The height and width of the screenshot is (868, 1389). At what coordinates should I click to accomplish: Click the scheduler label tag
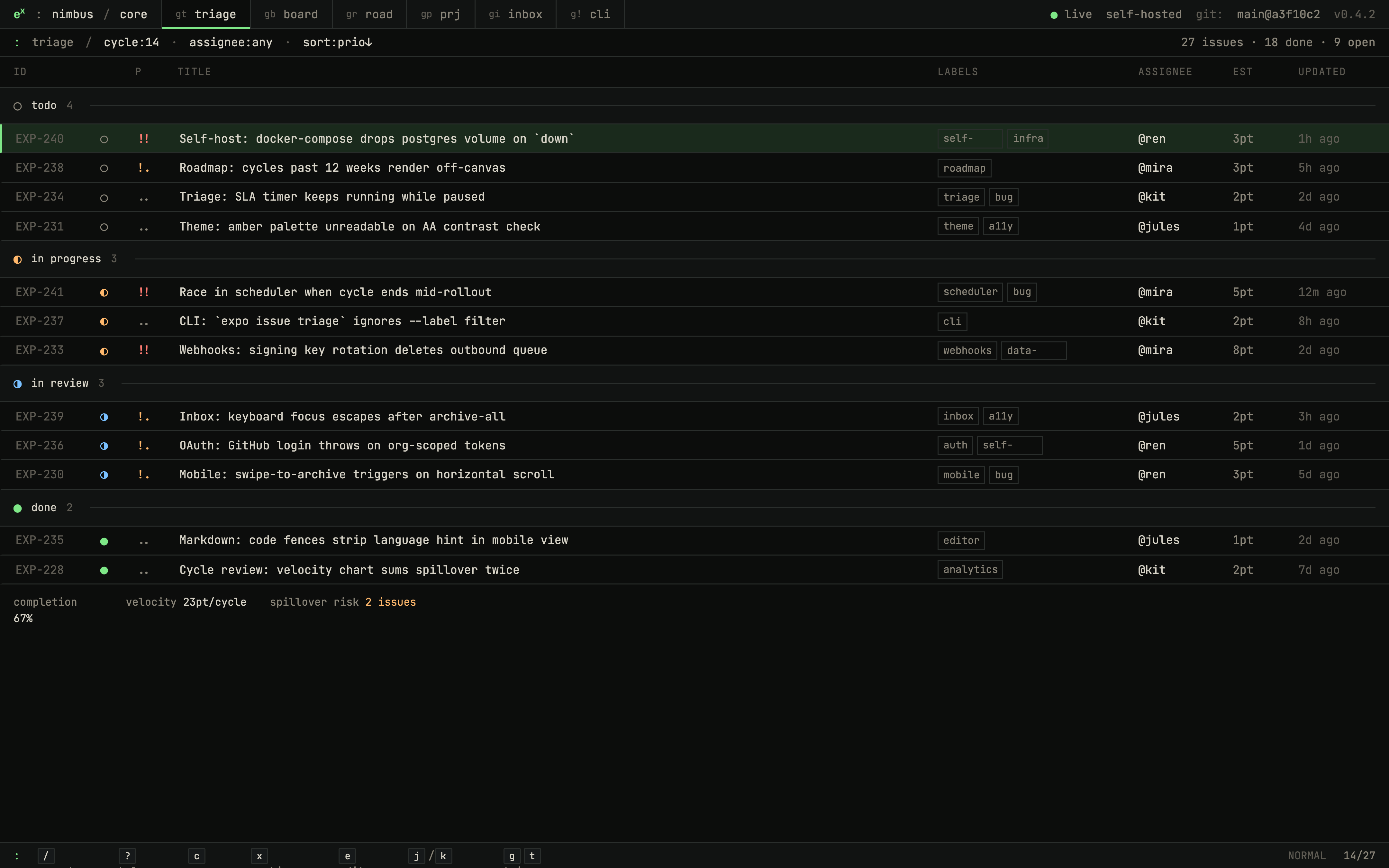pyautogui.click(x=970, y=292)
